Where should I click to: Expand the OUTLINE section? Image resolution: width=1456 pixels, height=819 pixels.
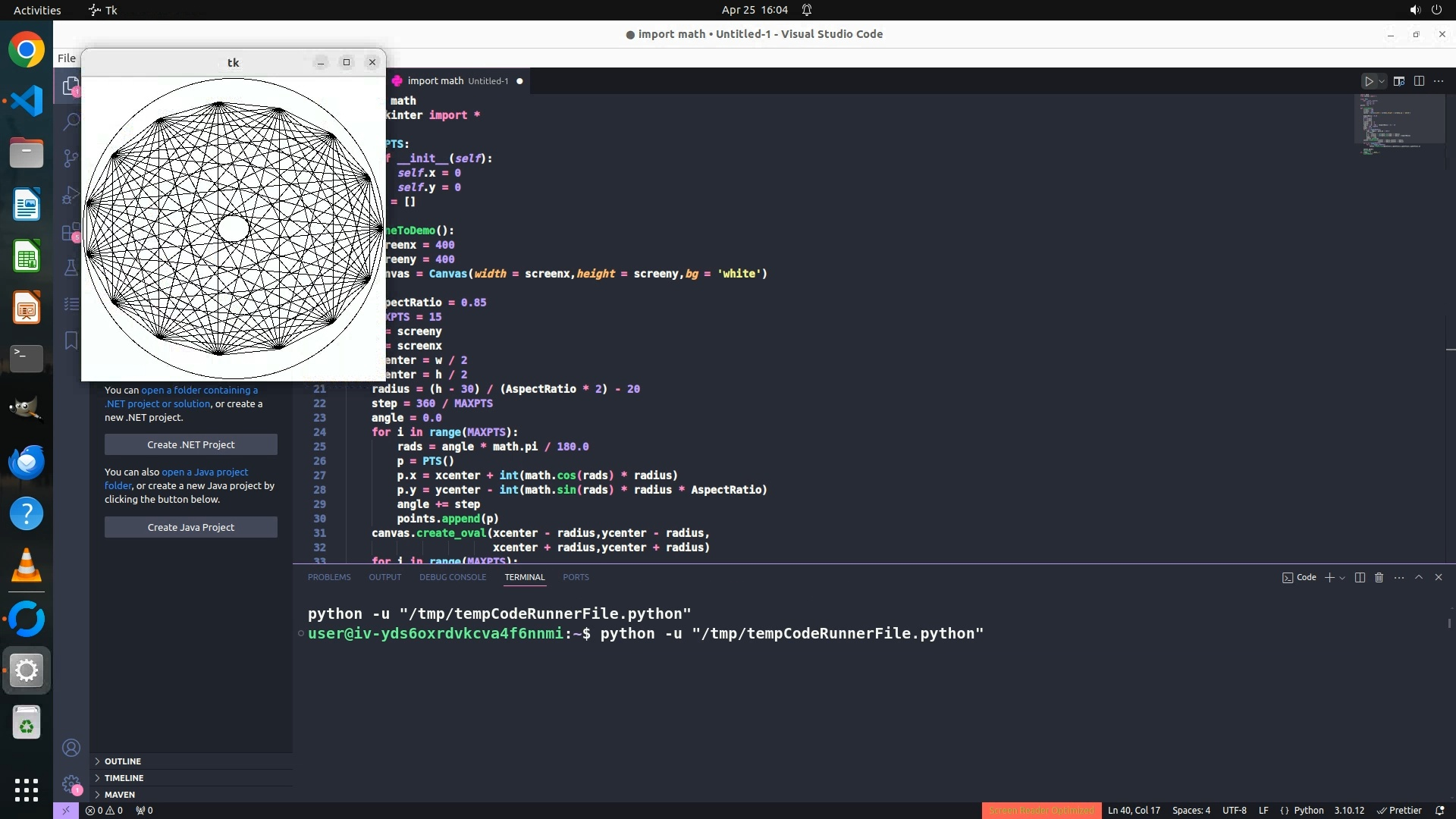coord(122,761)
